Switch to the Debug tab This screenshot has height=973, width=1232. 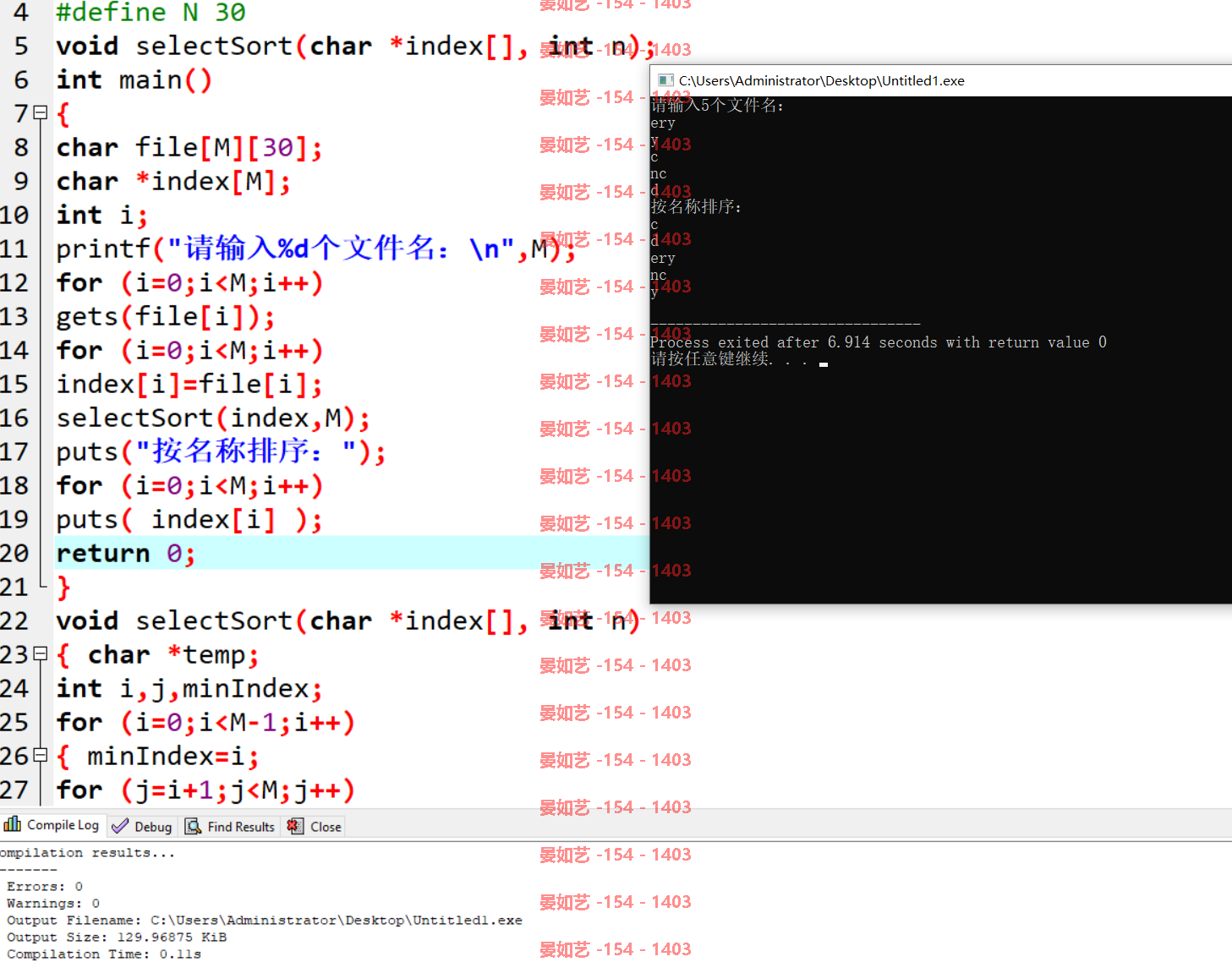click(142, 827)
